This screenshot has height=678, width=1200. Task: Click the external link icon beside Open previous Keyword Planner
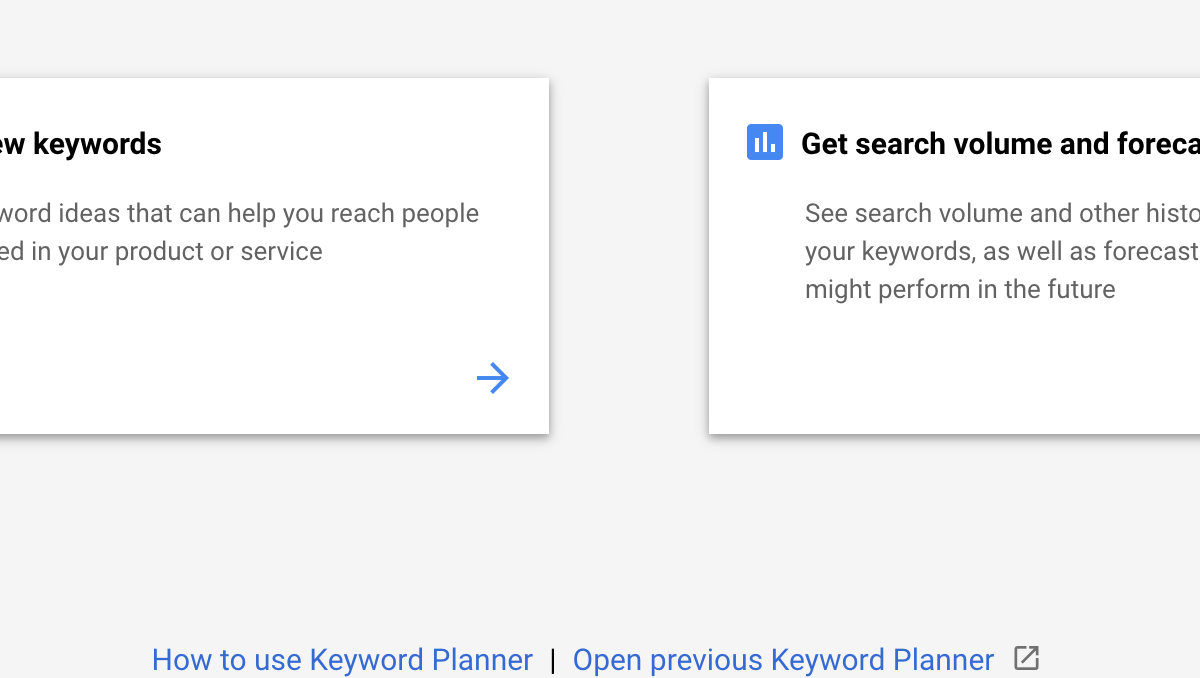pyautogui.click(x=1026, y=658)
